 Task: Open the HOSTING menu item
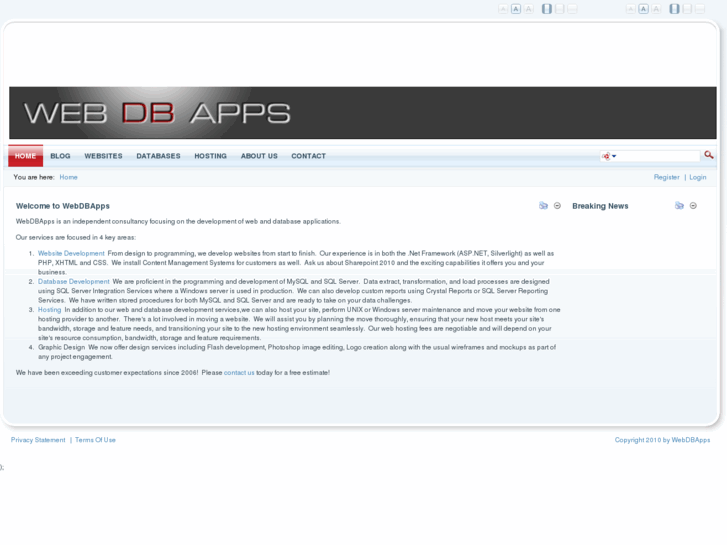(210, 156)
